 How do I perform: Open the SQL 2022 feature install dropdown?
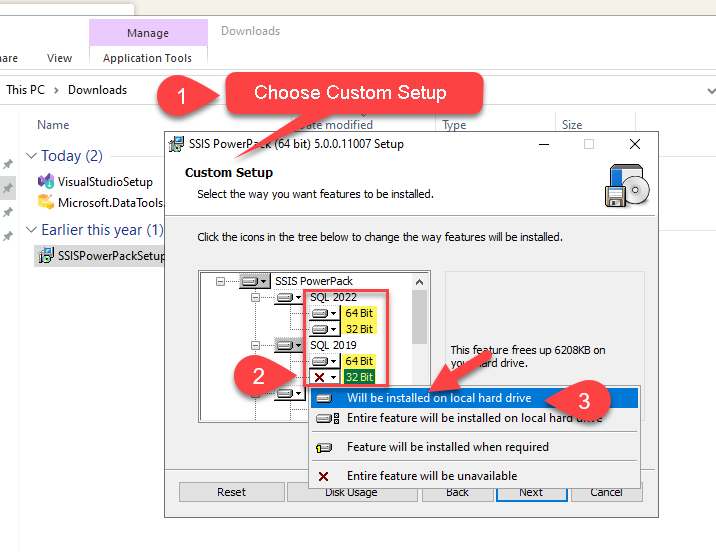point(289,298)
